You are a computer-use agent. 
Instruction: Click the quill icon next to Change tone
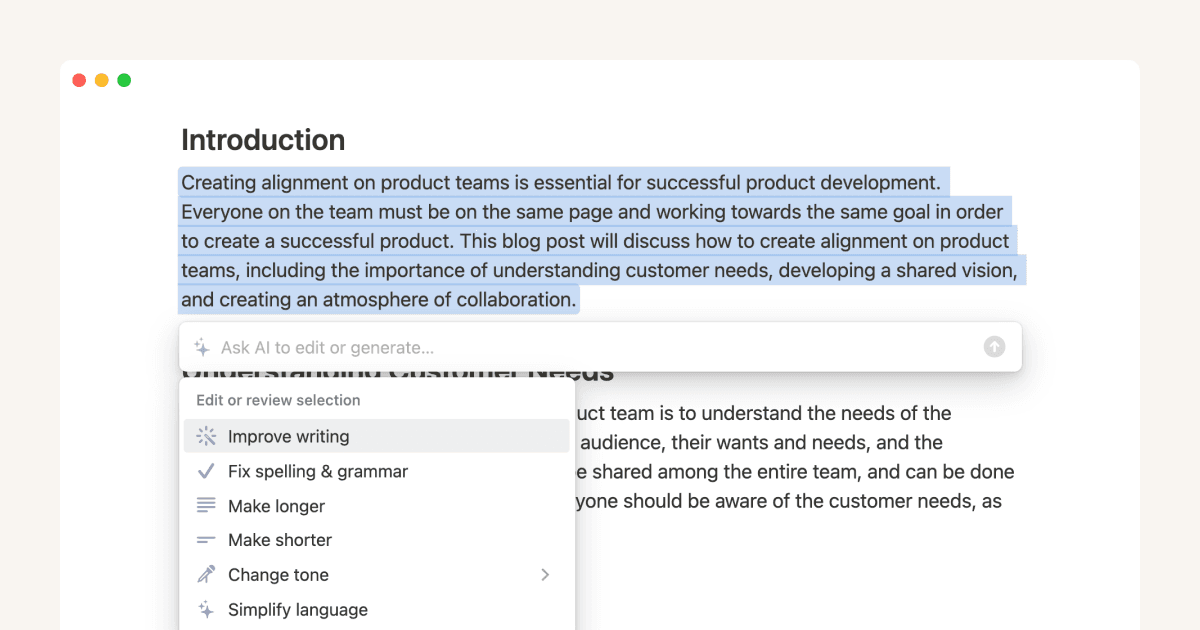click(x=205, y=575)
